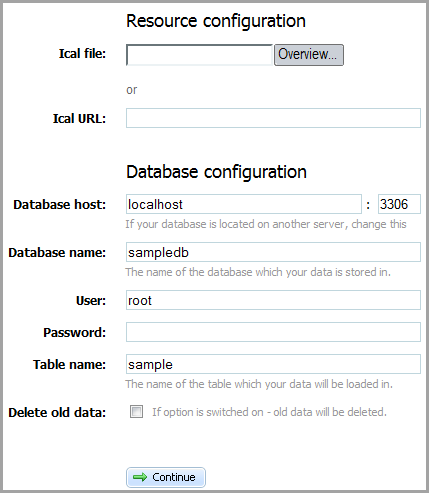This screenshot has height=493, width=429.
Task: Select the Database host field containing localhost
Action: 244,204
